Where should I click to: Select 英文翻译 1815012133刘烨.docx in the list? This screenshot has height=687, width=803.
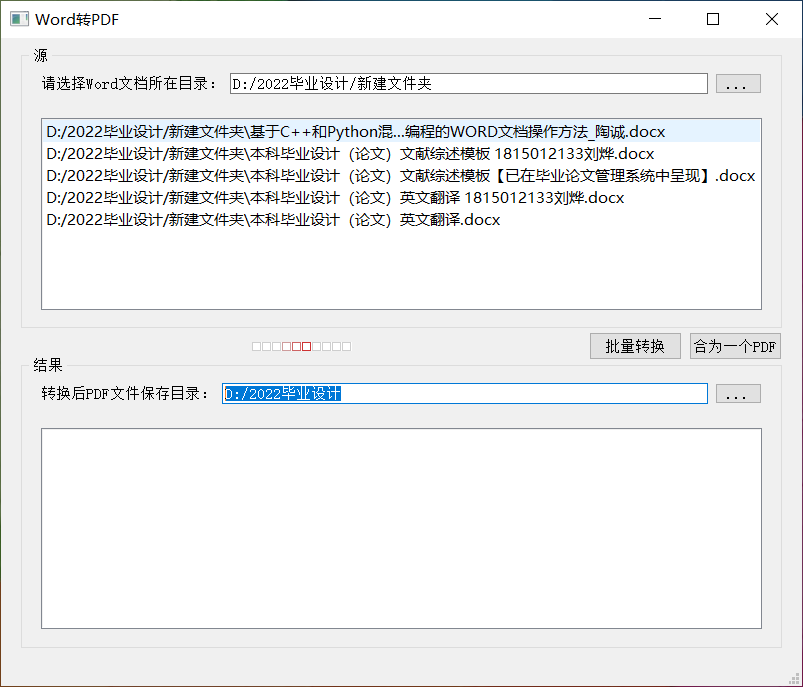(x=335, y=197)
